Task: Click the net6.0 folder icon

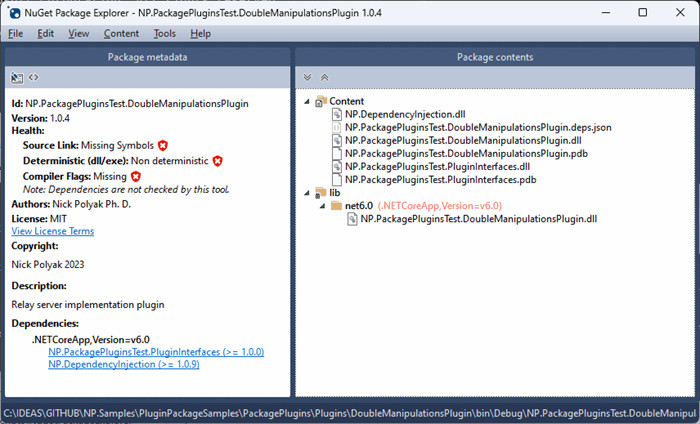Action: coord(336,206)
